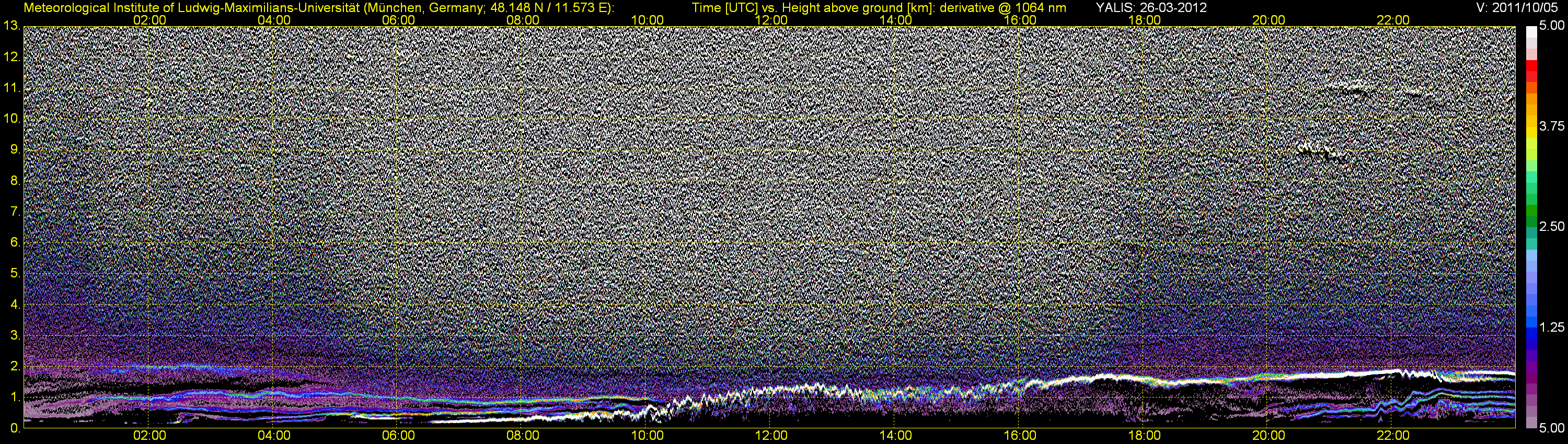Click the 12. km height axis label

tap(11, 56)
